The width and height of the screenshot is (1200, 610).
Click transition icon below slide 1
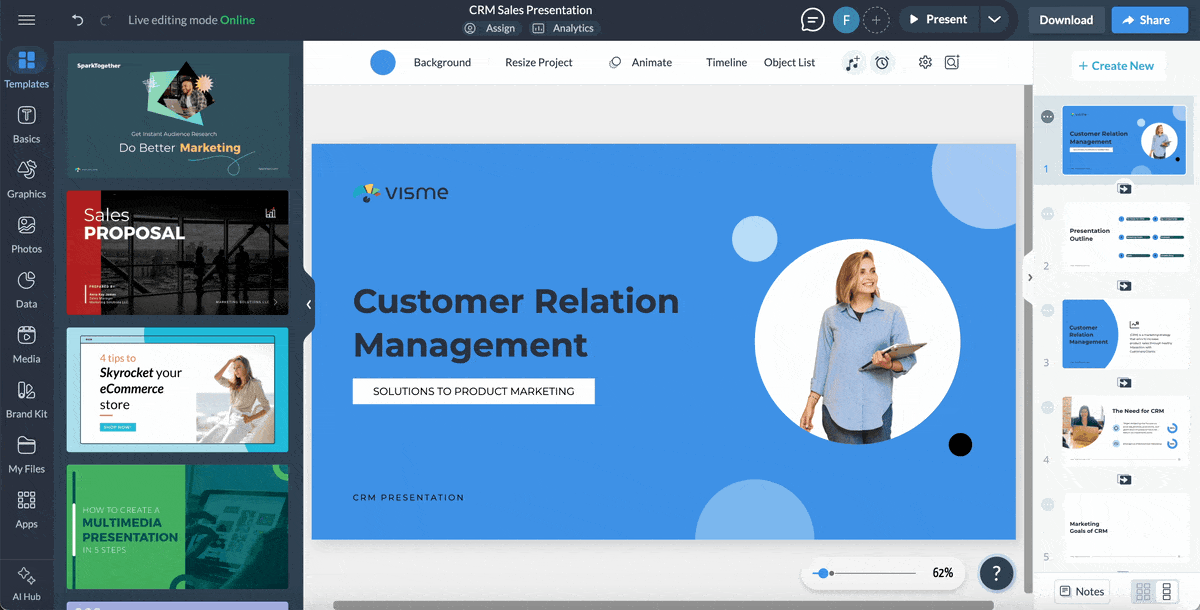(x=1124, y=189)
